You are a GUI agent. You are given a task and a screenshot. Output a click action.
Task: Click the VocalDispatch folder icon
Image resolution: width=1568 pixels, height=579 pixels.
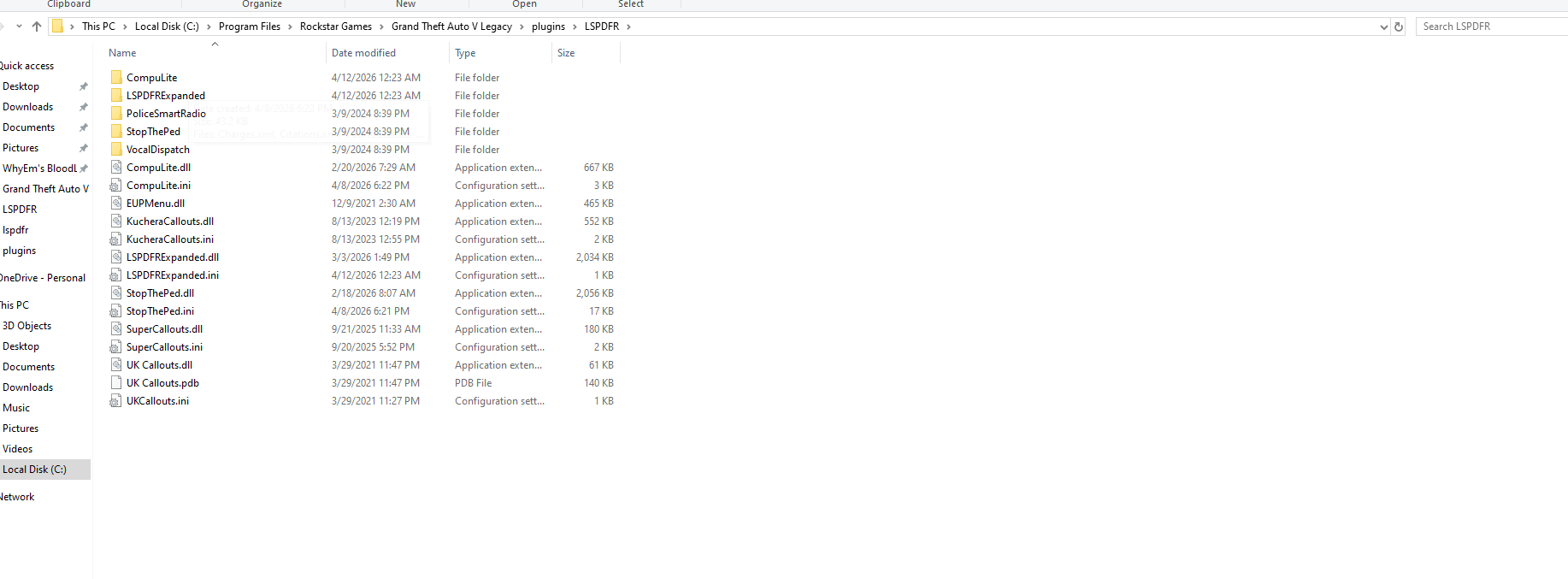click(116, 150)
